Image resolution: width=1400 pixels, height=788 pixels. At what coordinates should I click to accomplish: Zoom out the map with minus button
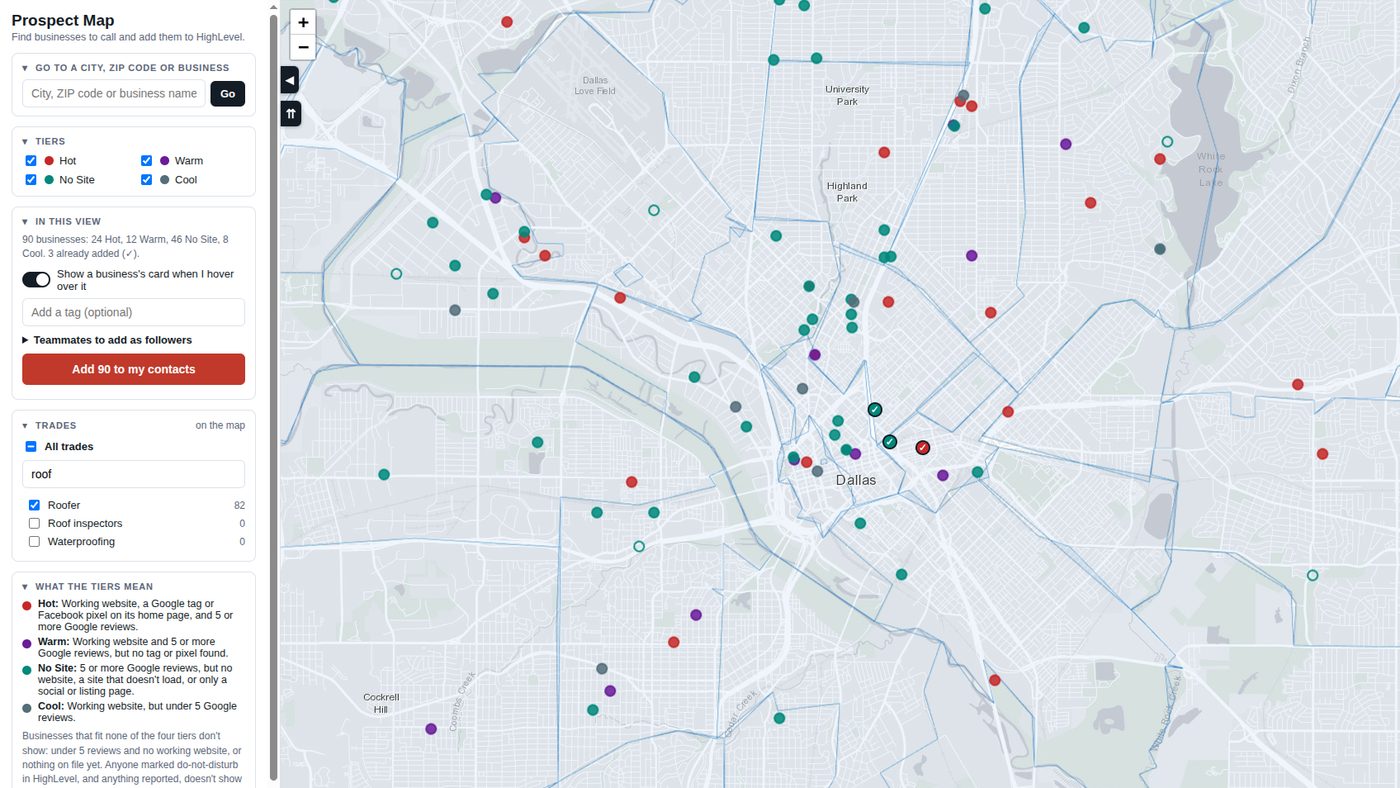(303, 47)
